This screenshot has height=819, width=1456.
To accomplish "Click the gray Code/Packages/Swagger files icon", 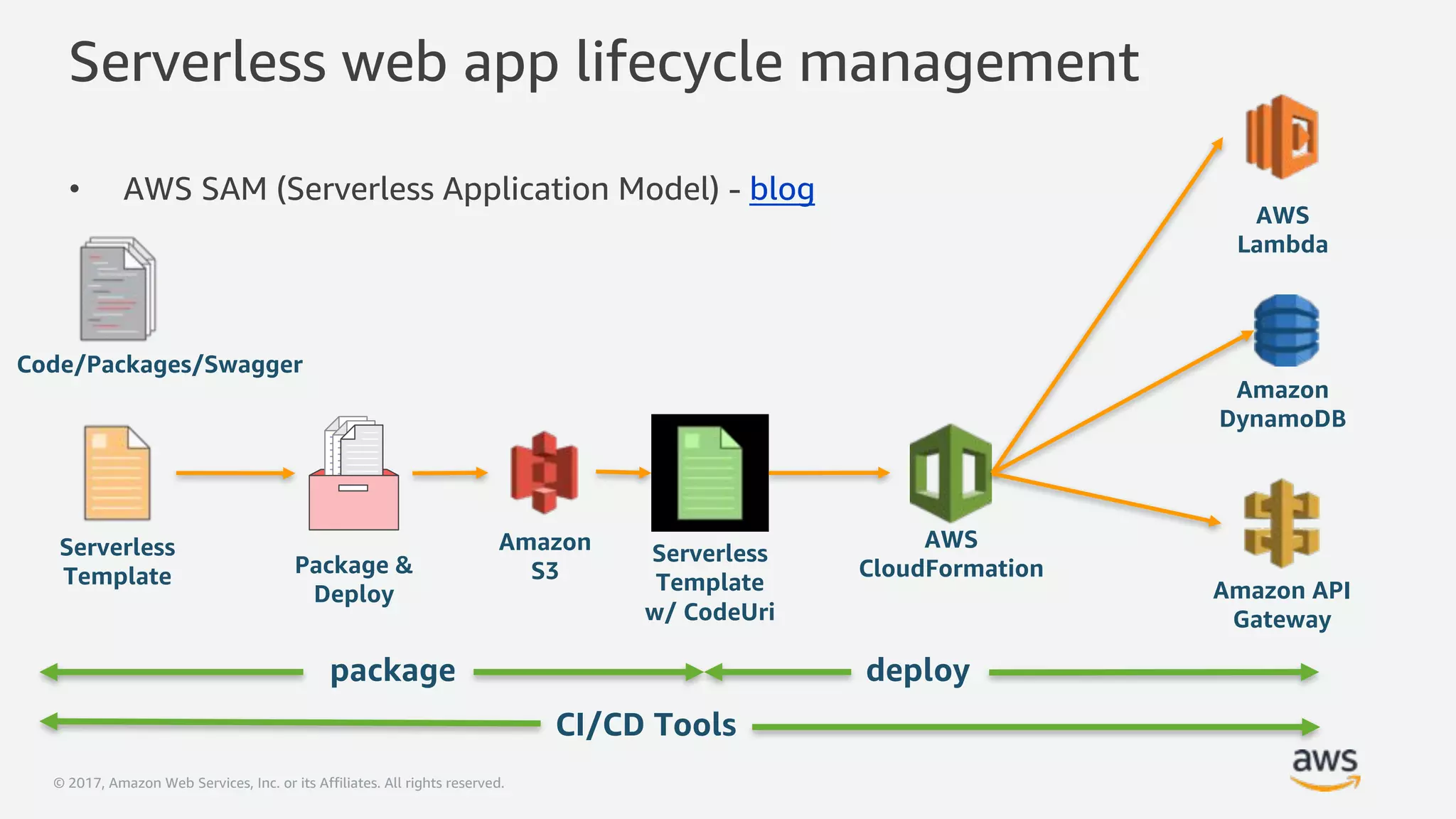I will (x=117, y=289).
